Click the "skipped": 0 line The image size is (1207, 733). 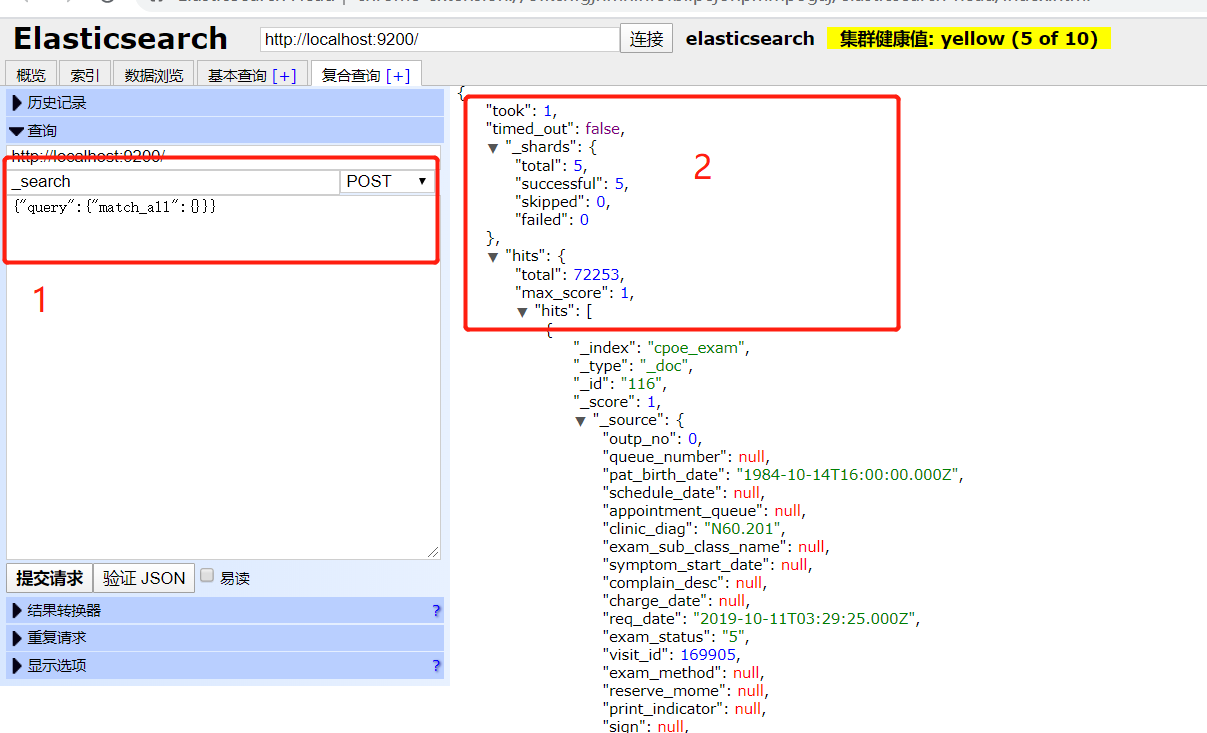[x=563, y=201]
